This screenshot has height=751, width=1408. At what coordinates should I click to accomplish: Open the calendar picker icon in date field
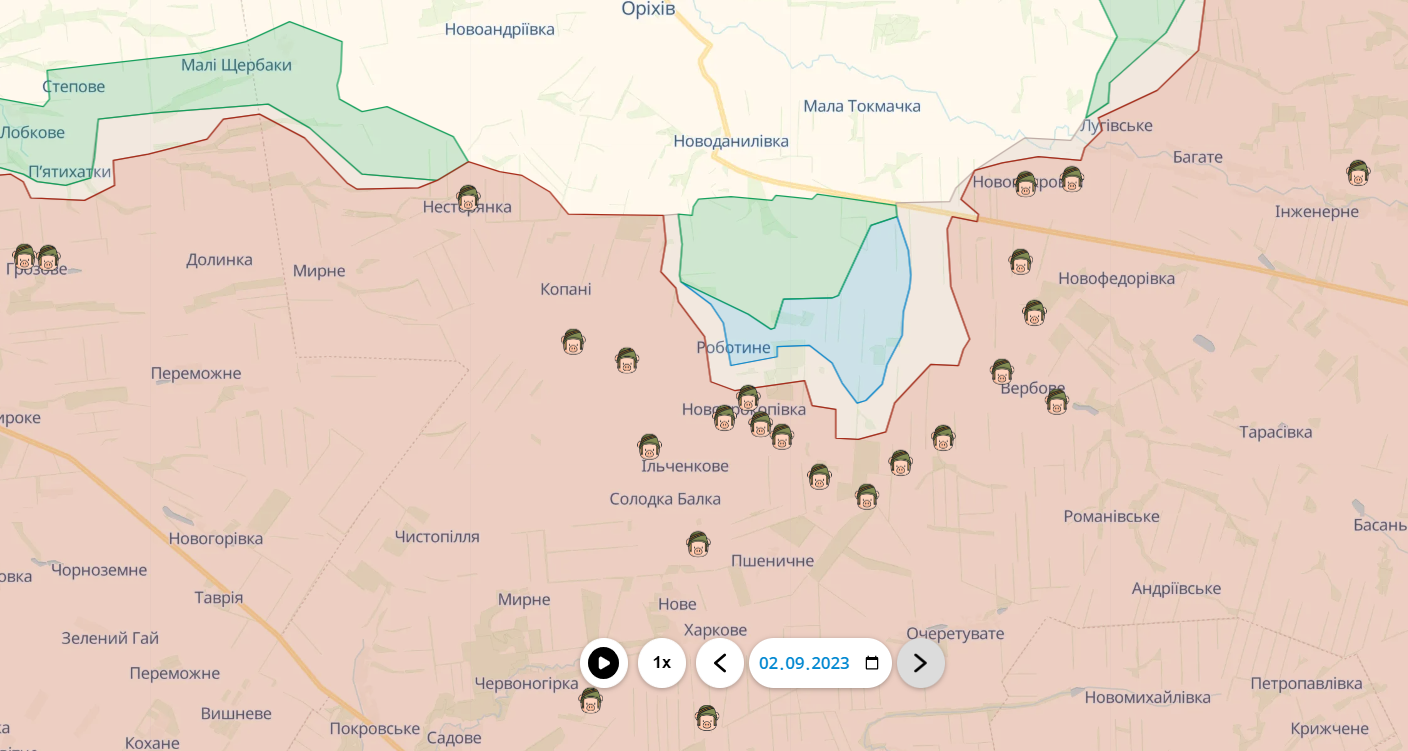click(x=871, y=663)
